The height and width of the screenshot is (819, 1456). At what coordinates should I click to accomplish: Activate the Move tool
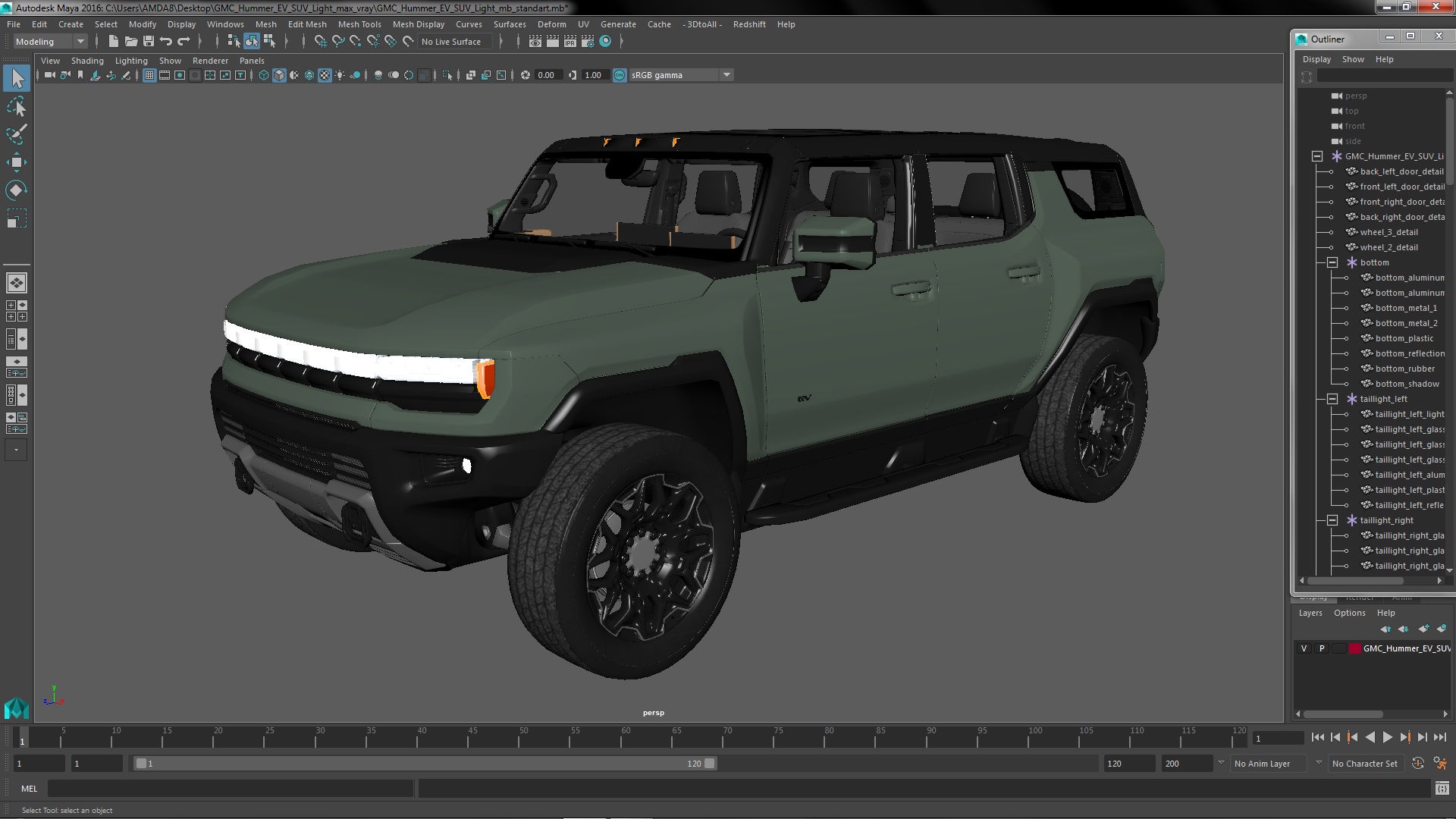17,162
